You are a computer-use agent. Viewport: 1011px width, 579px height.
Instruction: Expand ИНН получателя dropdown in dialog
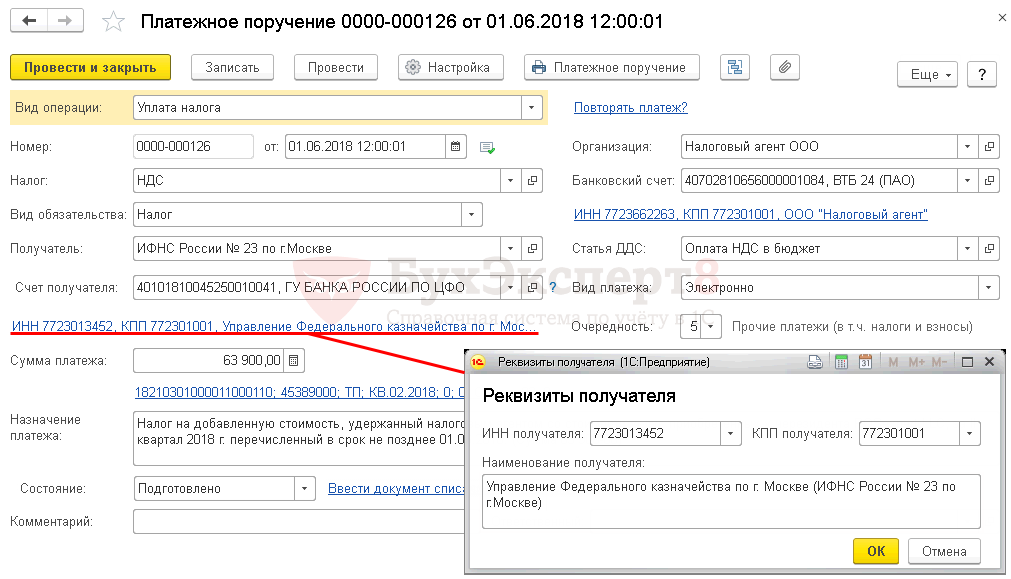coord(731,434)
